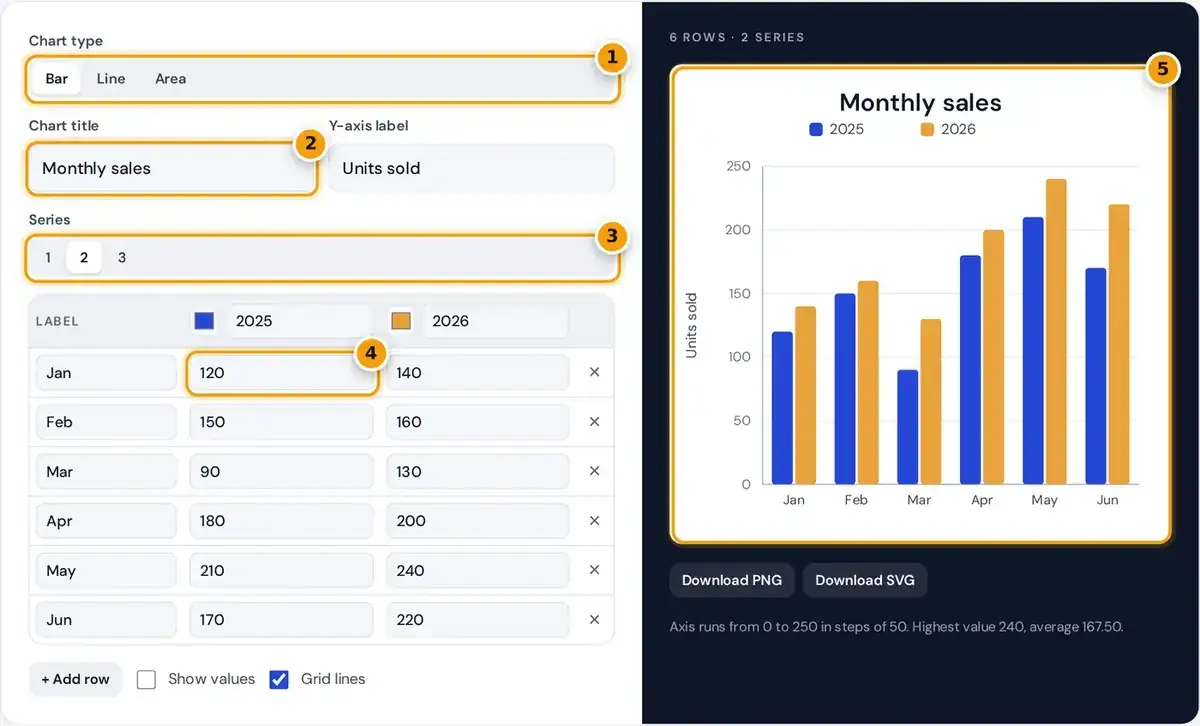The width and height of the screenshot is (1200, 726).
Task: Click the Y-axis label field with Units sold
Action: tap(472, 169)
